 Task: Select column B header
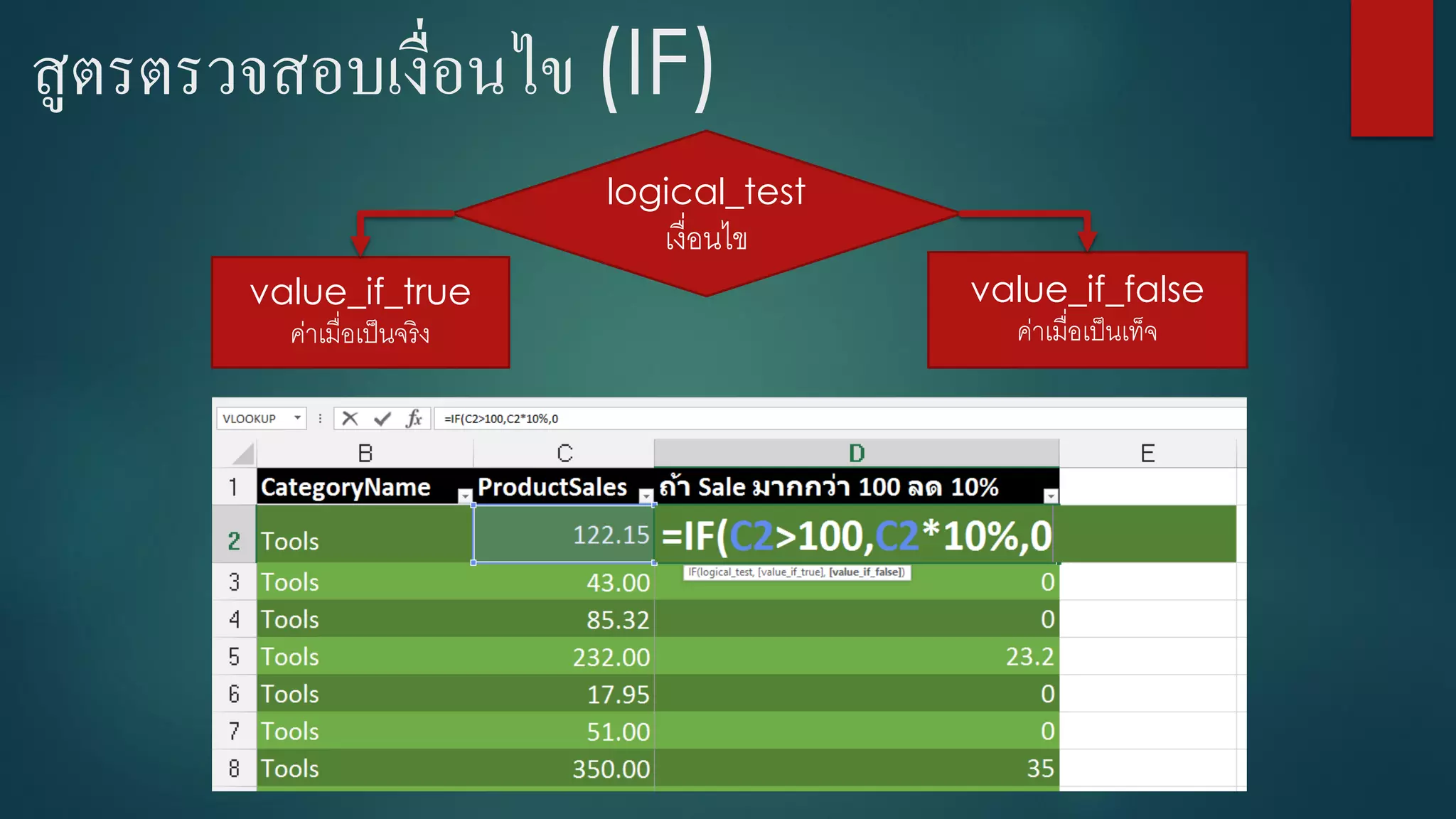(x=365, y=453)
